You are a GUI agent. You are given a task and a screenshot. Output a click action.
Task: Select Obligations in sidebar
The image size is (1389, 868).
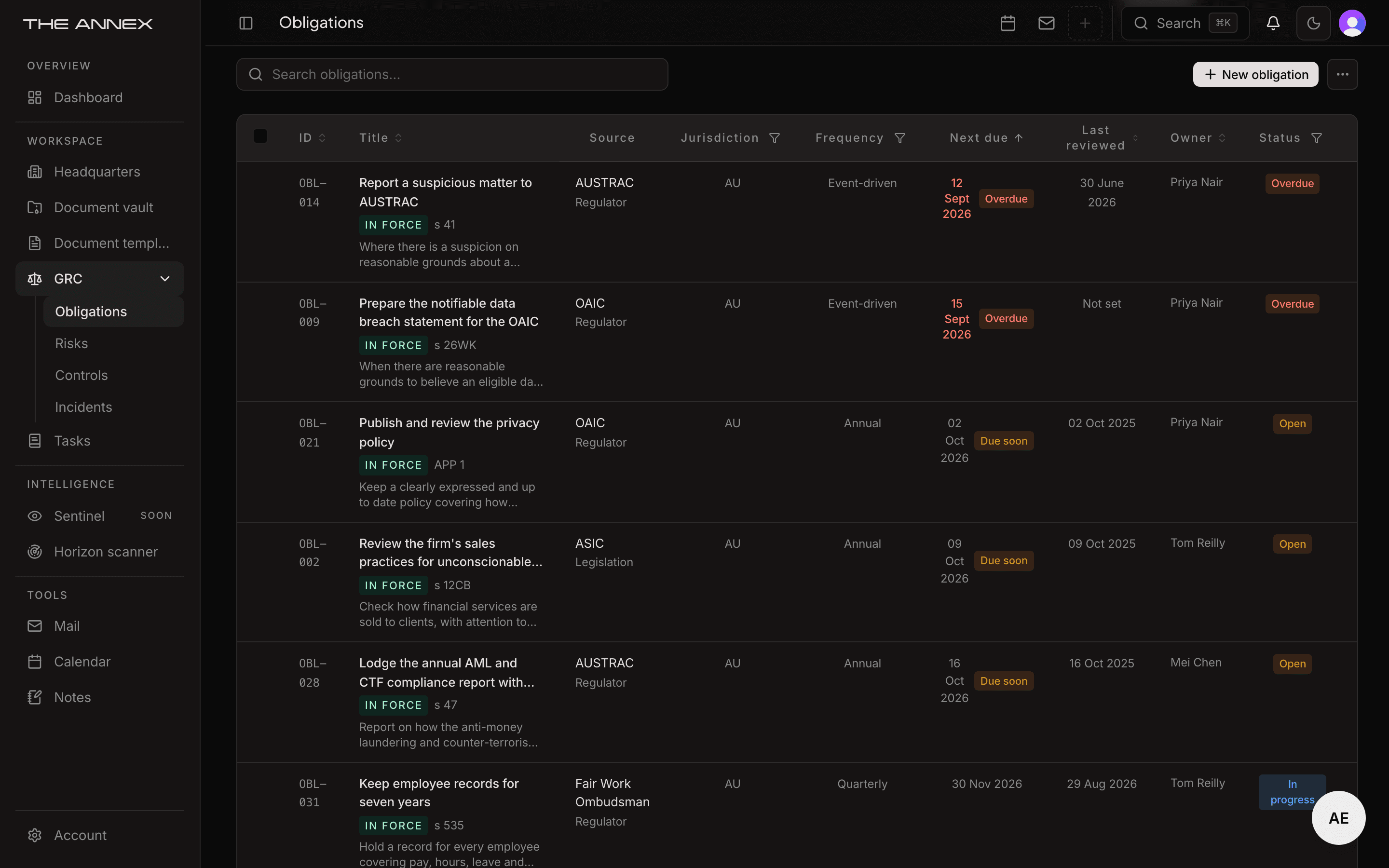pos(114,312)
